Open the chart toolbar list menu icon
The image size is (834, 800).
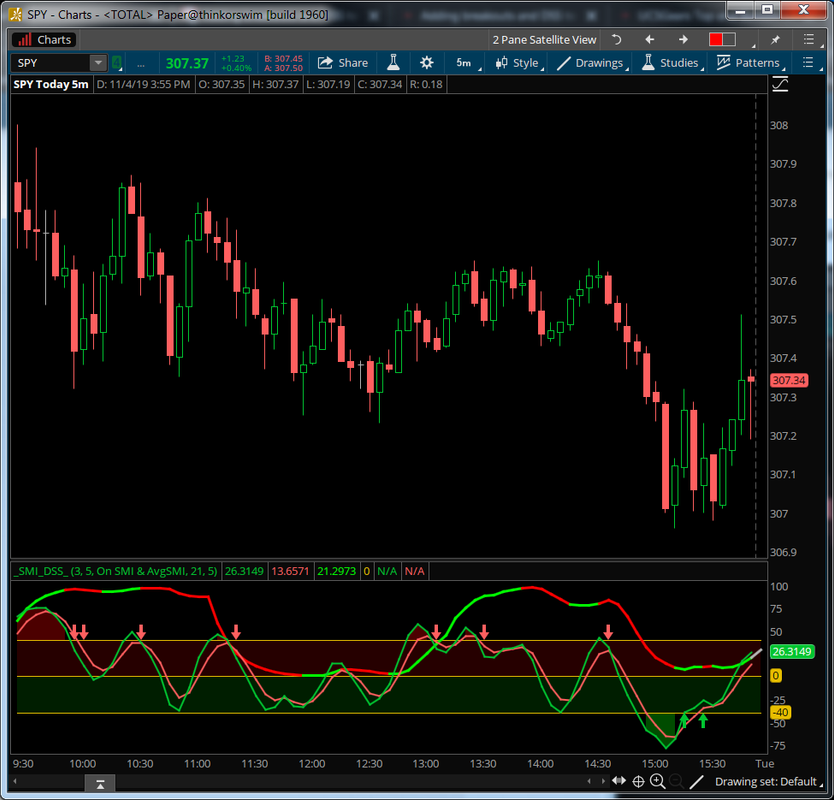(808, 63)
